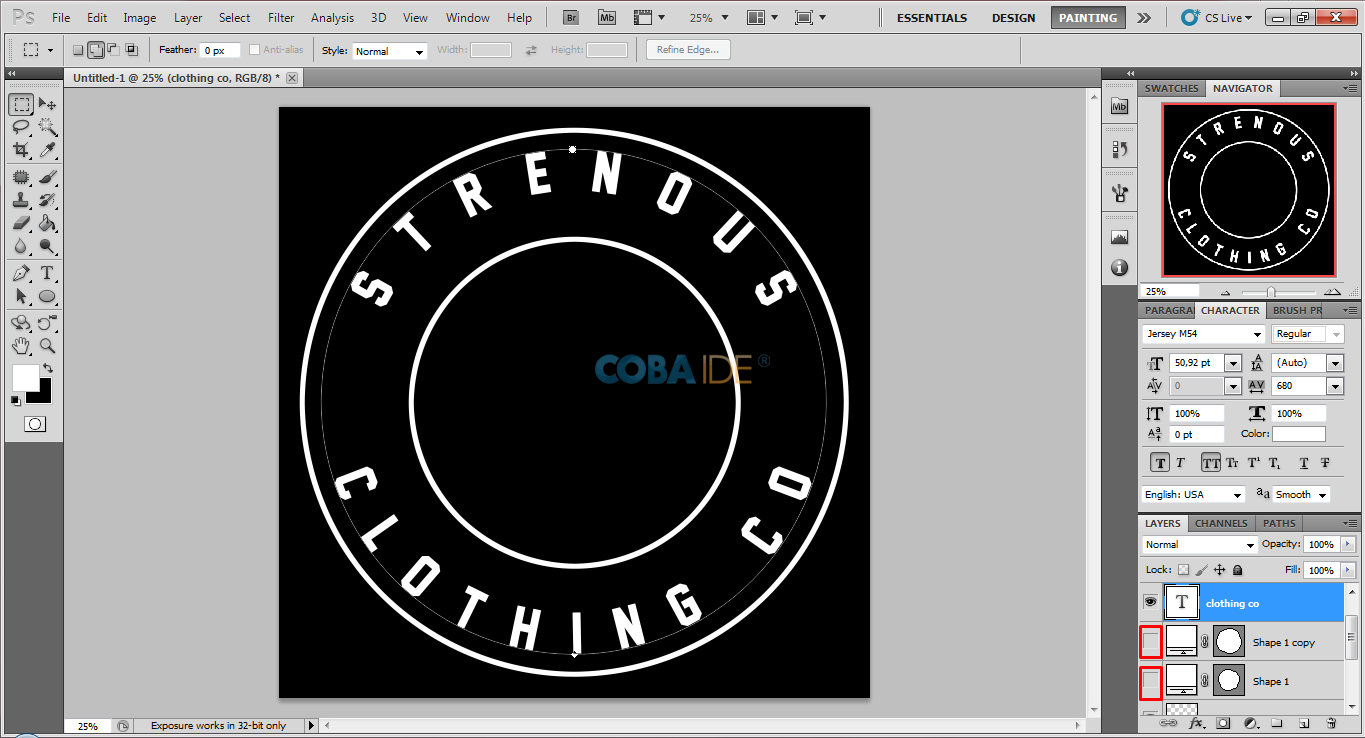Select the Hand tool
The height and width of the screenshot is (738, 1365).
[21, 346]
